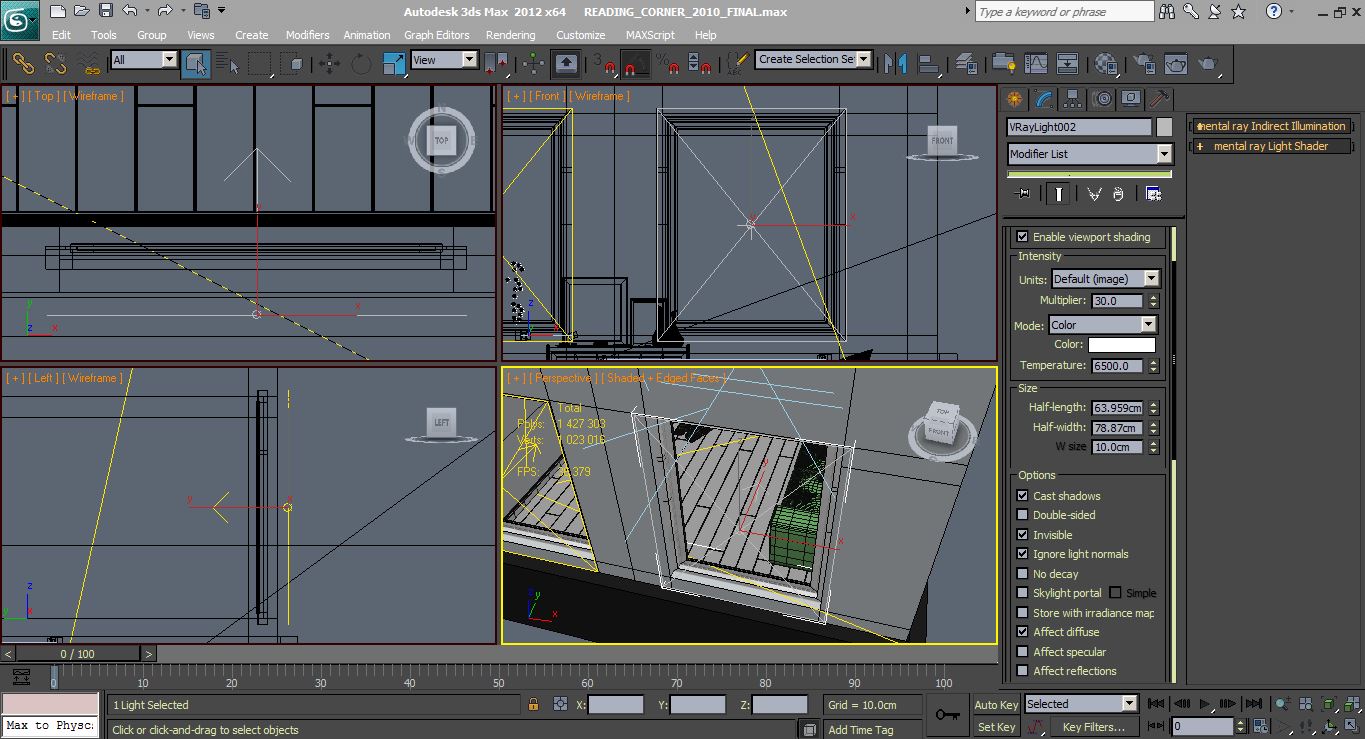Click the Bind to Space Warp tool
Image resolution: width=1365 pixels, height=739 pixels.
(x=90, y=64)
